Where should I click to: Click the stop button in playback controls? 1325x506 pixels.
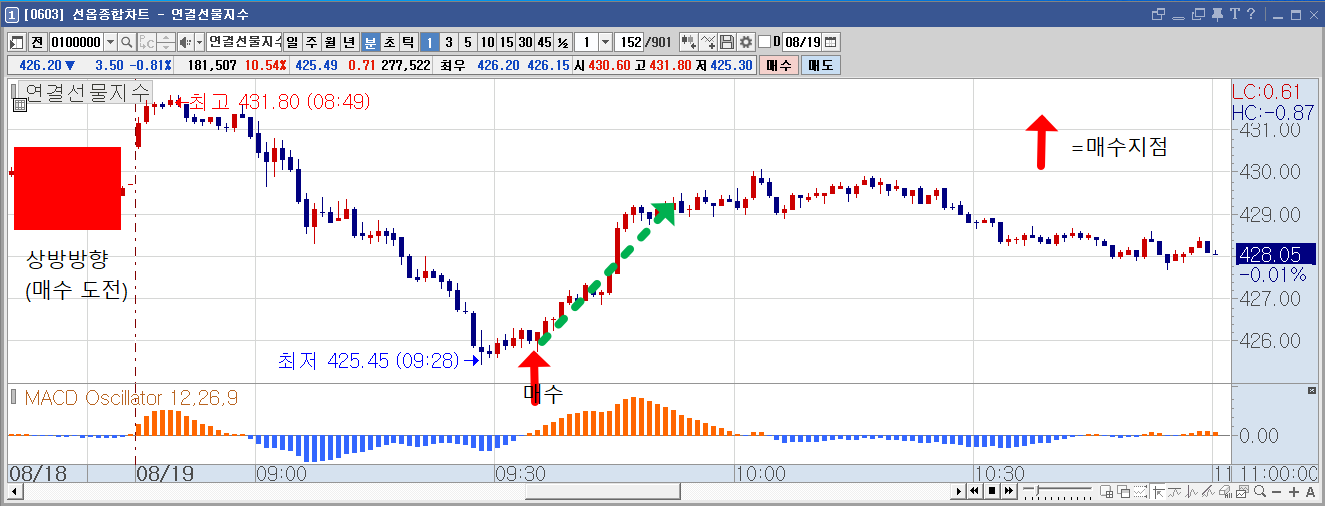(x=992, y=491)
